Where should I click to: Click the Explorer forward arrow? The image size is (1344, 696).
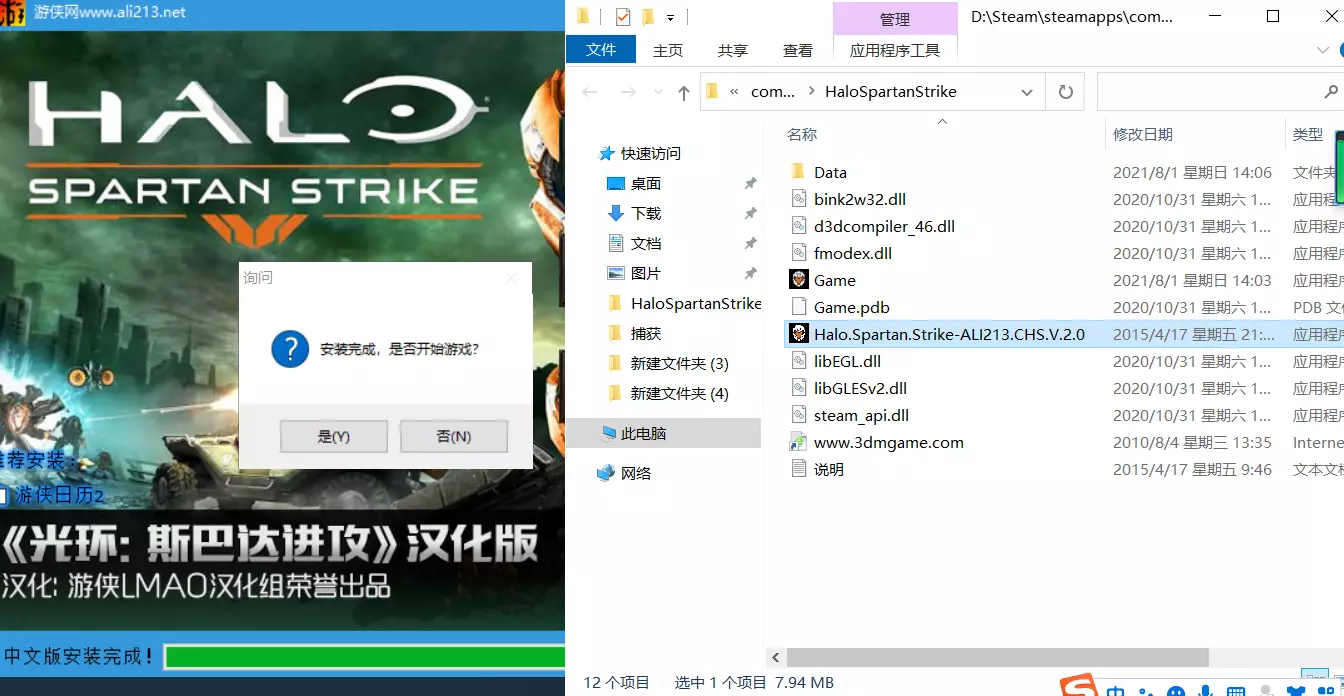[628, 92]
